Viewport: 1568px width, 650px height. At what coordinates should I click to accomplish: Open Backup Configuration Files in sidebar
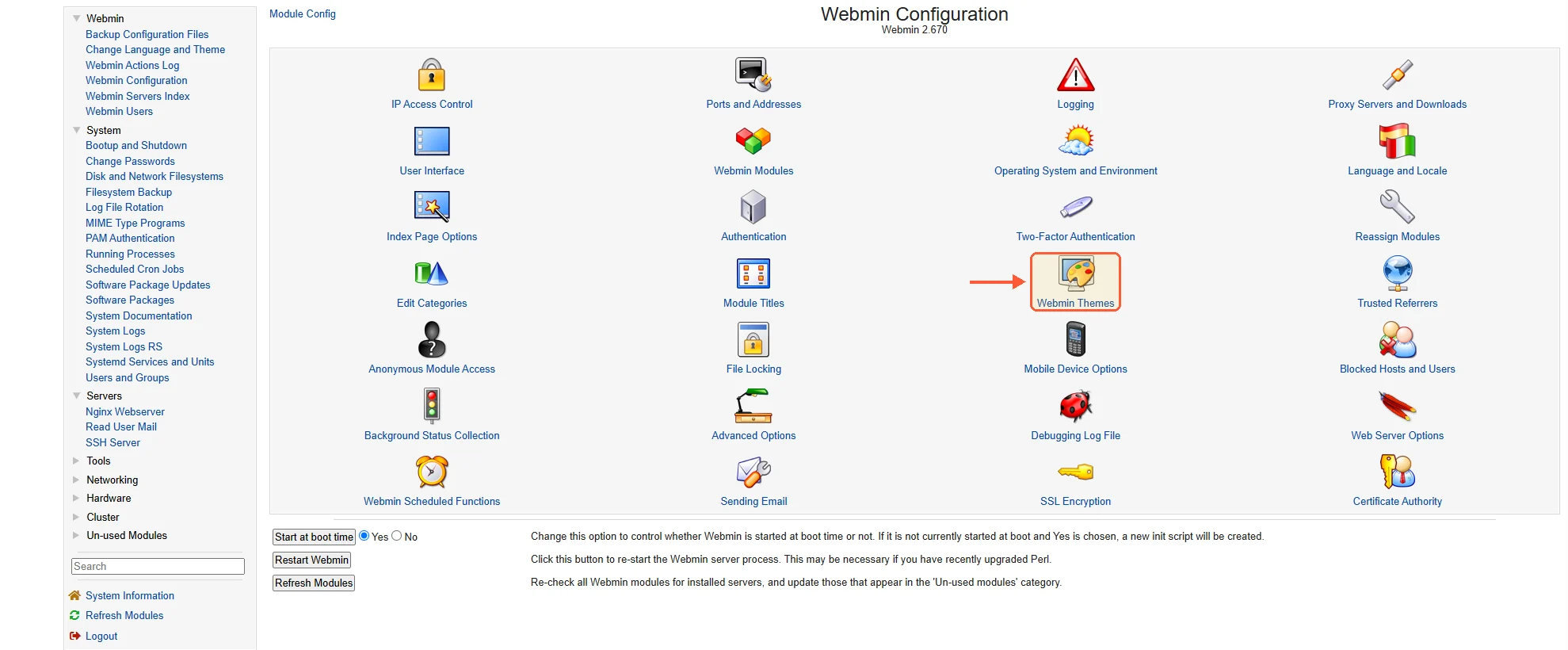point(147,34)
